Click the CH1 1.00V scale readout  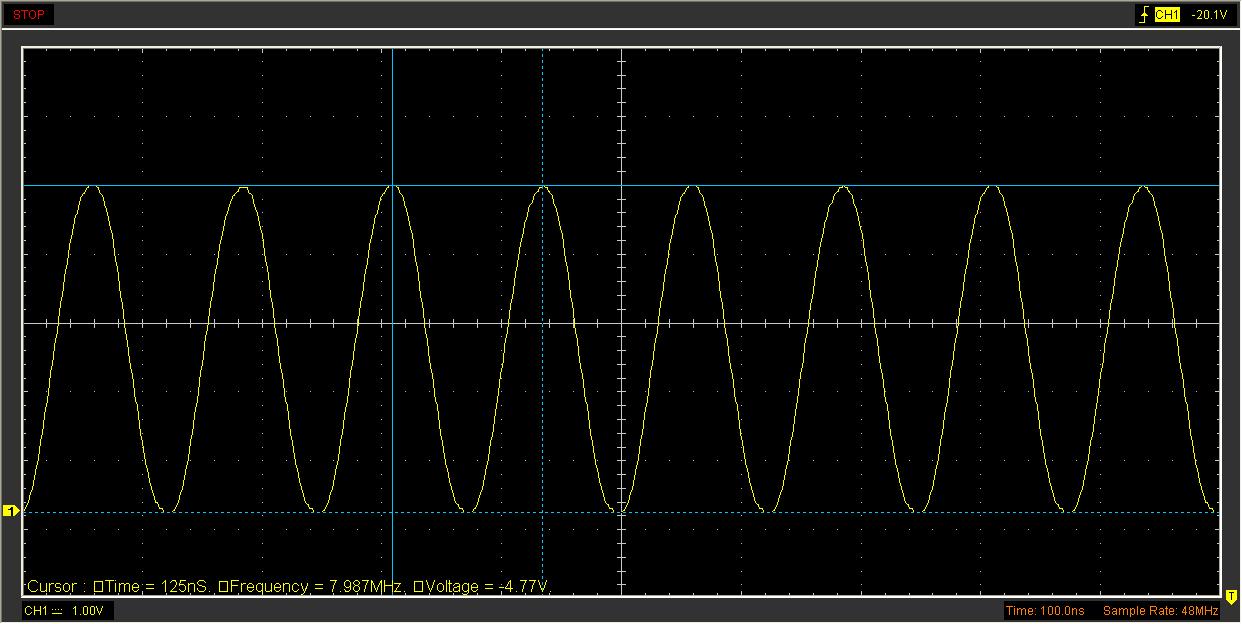(66, 611)
